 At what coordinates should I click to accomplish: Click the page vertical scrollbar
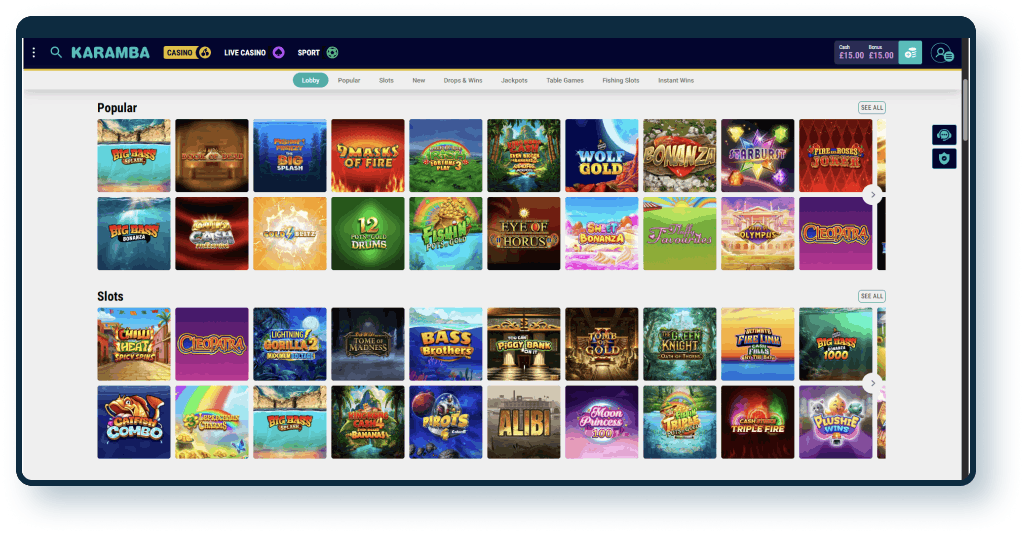coord(965,111)
